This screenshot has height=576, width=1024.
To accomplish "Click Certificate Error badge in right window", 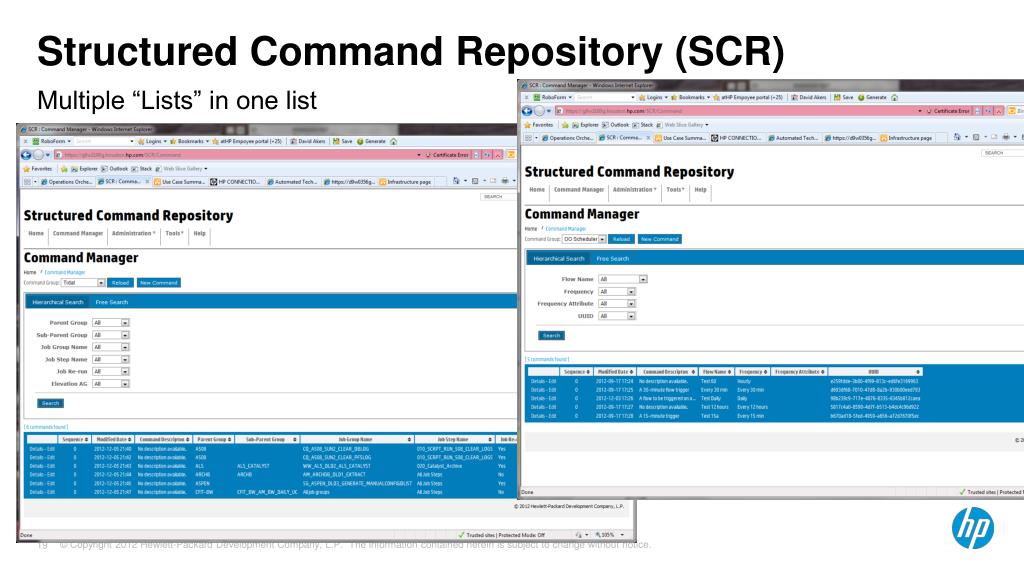I will (x=948, y=111).
